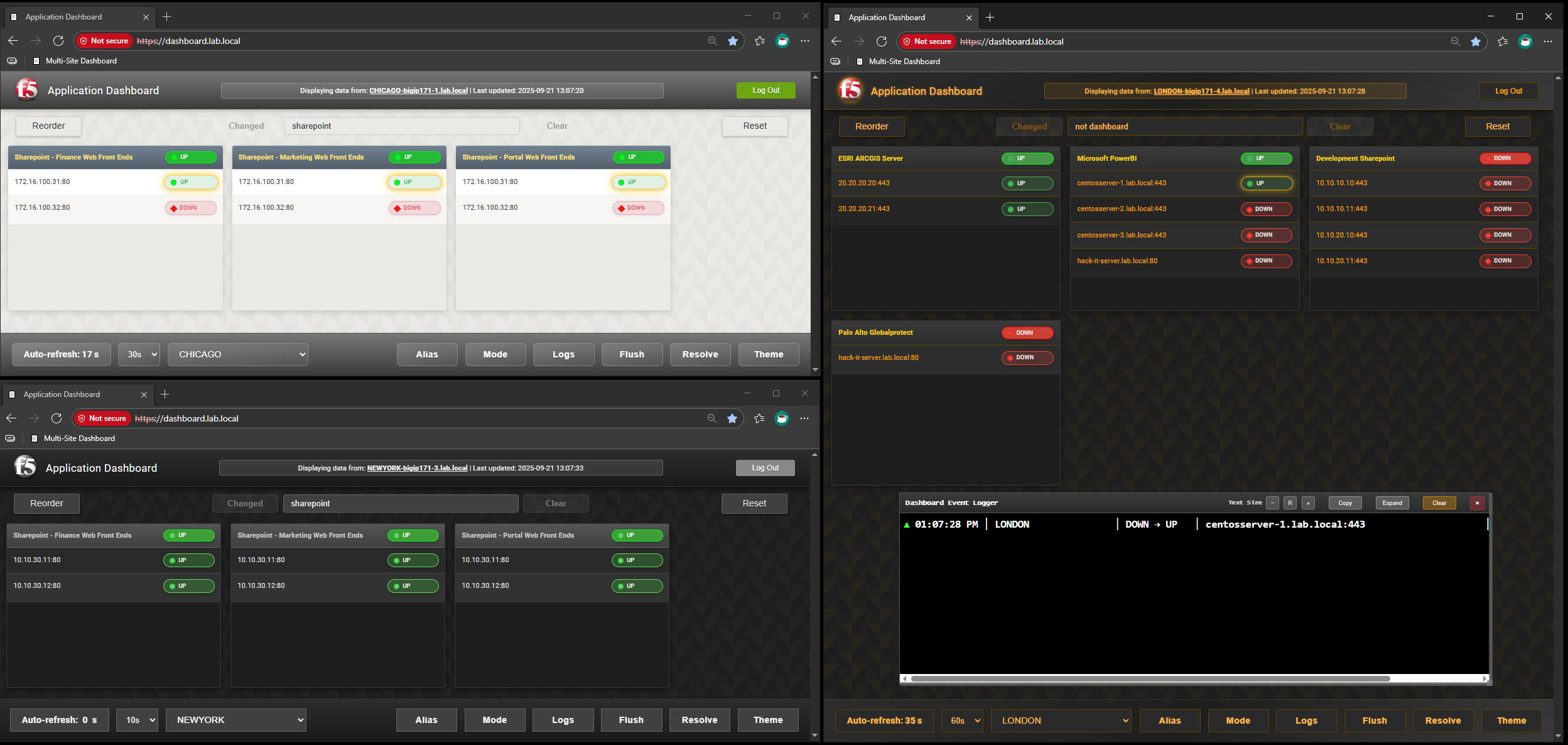Viewport: 1568px width, 745px height.
Task: Click the F5 logo in London dashboard
Action: coord(850,90)
